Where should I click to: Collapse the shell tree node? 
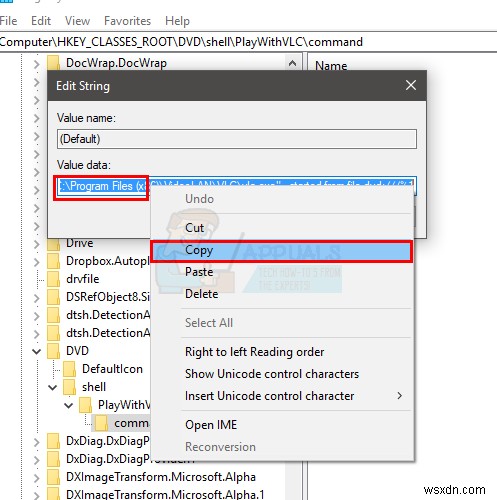coord(53,387)
